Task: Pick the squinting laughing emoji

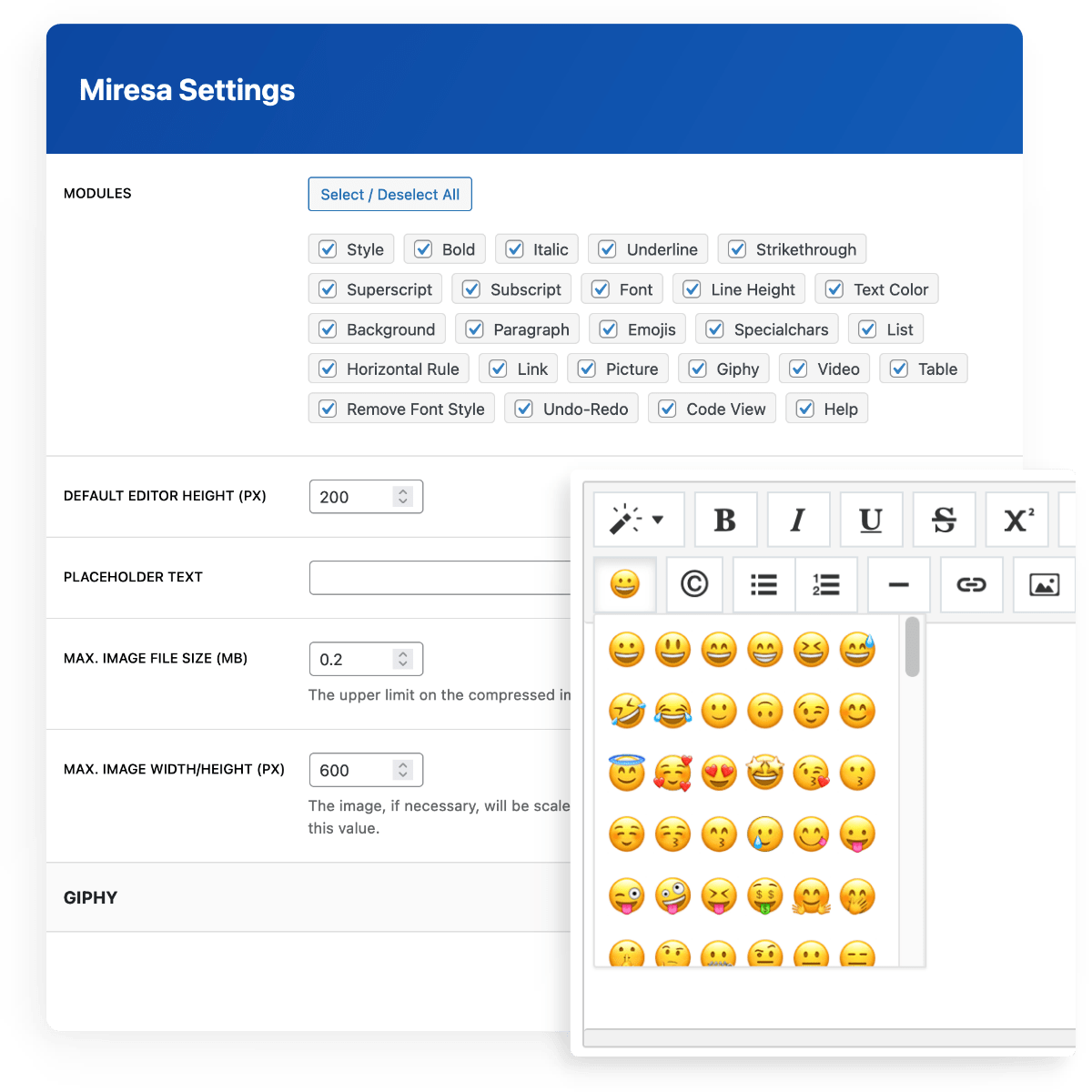Action: pos(812,650)
